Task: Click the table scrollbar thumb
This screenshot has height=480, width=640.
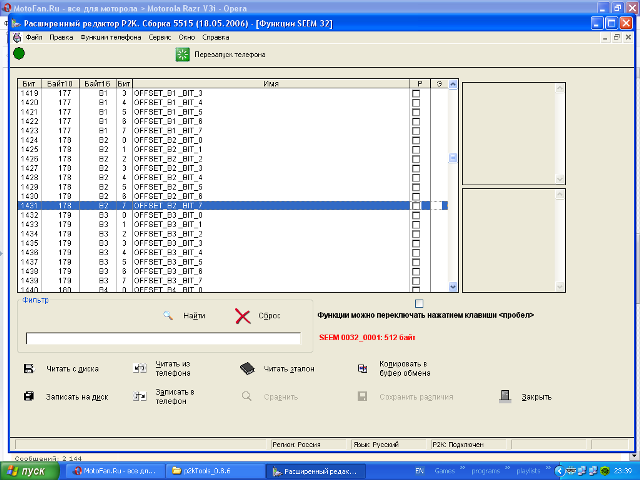Action: pyautogui.click(x=453, y=158)
